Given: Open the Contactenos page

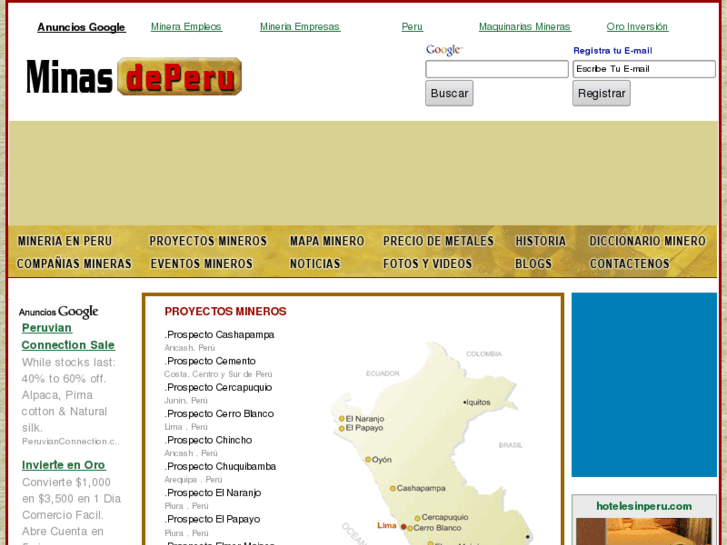Looking at the screenshot, I should click(630, 264).
